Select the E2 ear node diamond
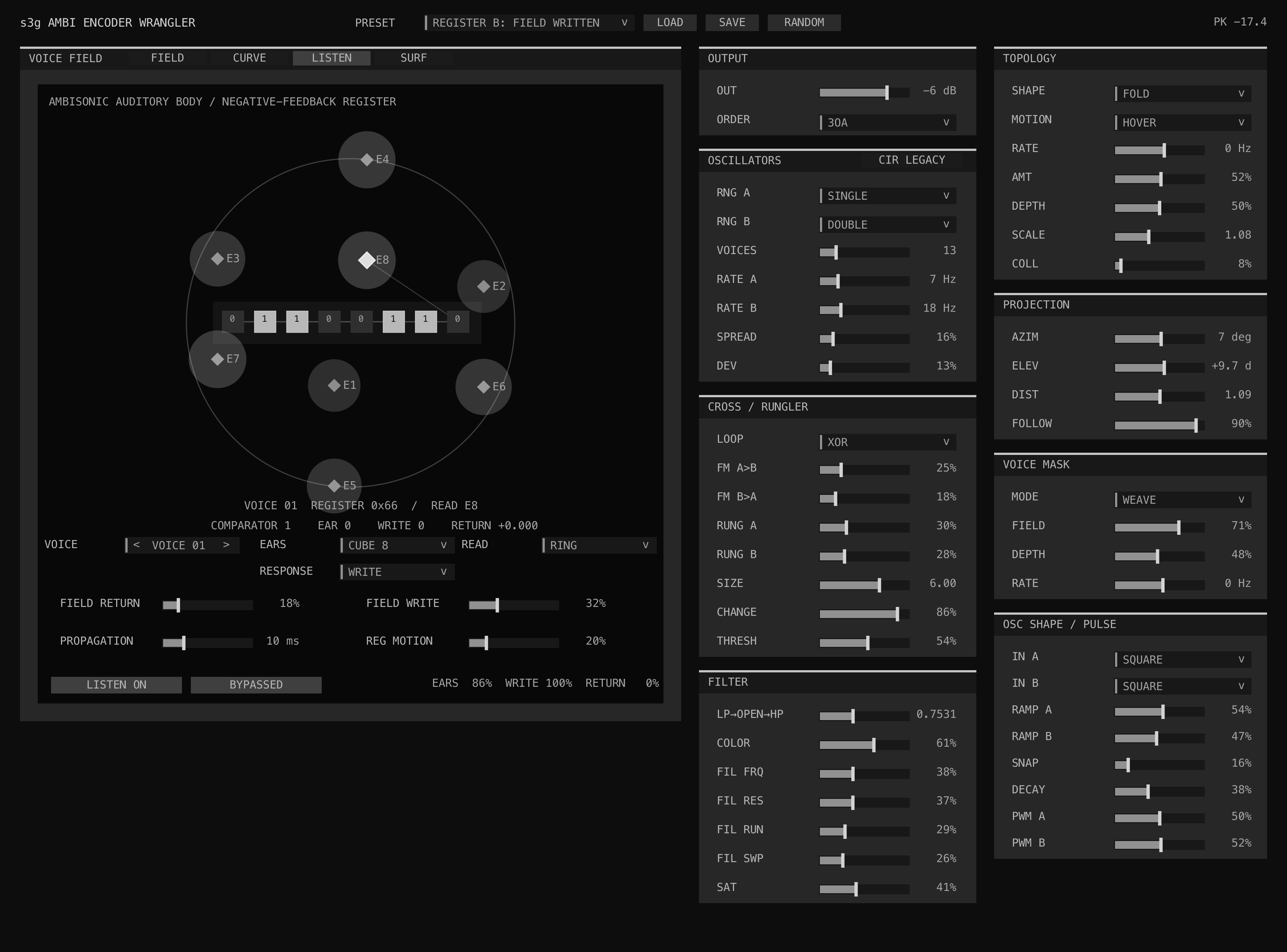1287x952 pixels. point(483,286)
